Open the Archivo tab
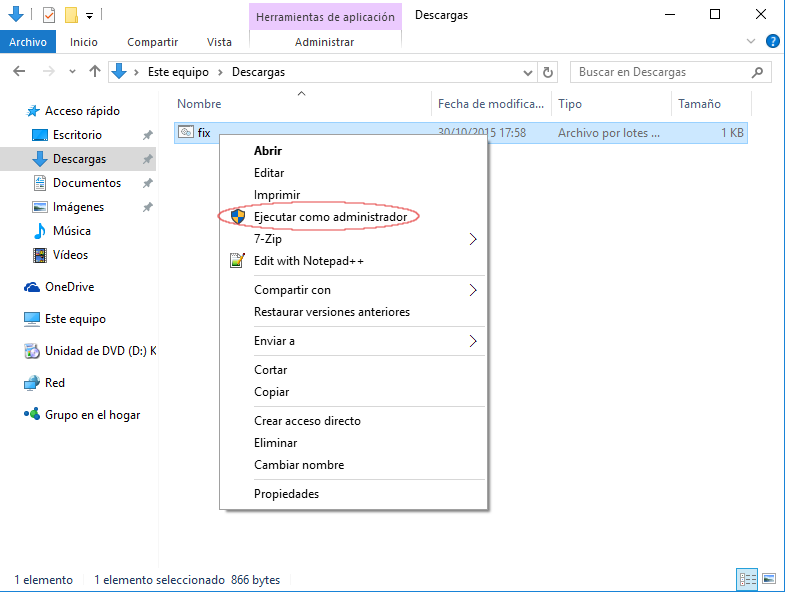This screenshot has height=592, width=785. [29, 42]
